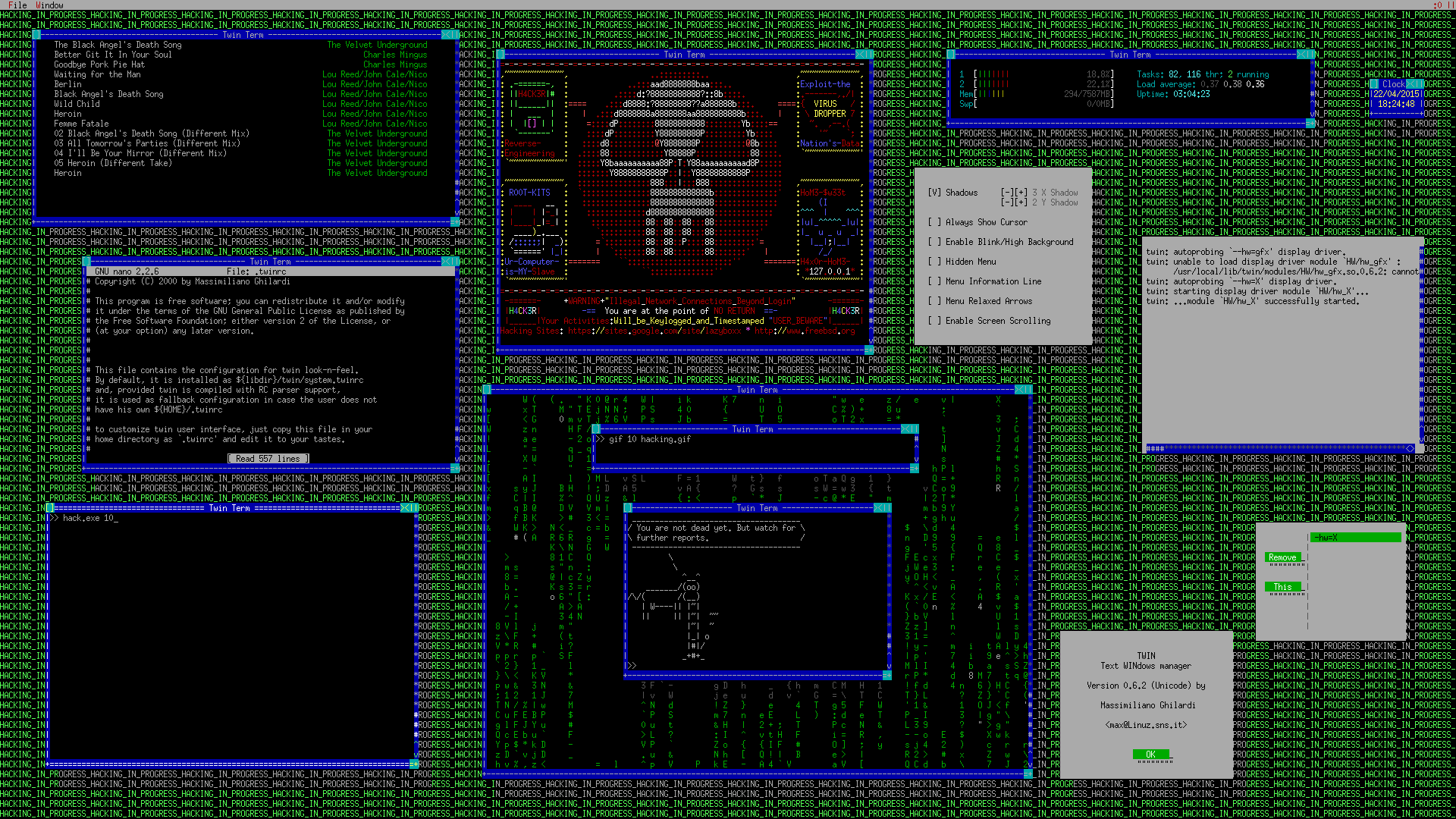The height and width of the screenshot is (819, 1456).
Task: Click roll-up icon on music list Twin Term
Action: (x=446, y=35)
